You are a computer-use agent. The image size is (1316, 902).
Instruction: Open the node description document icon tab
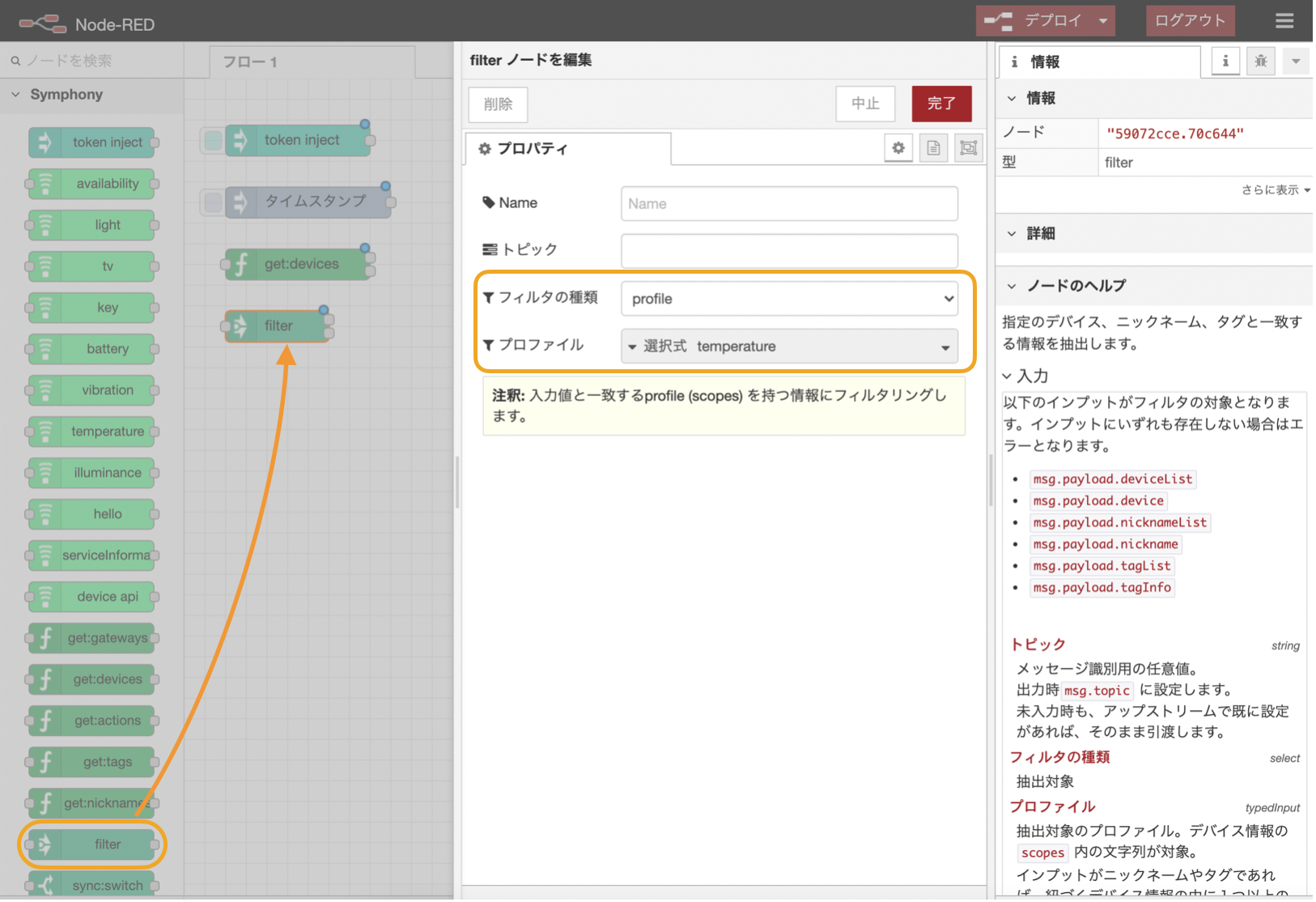933,148
